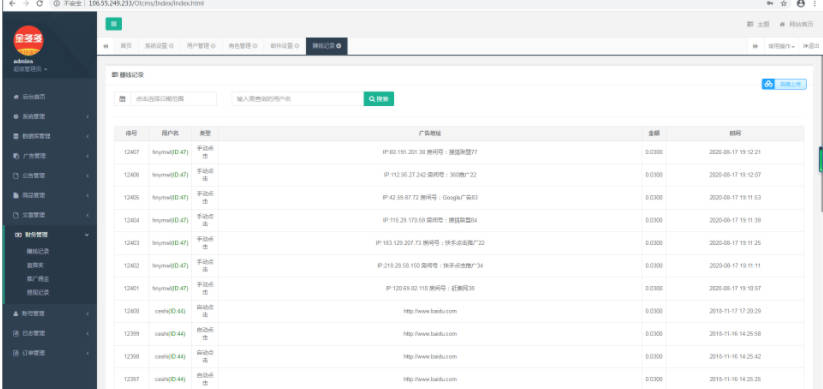Open the close-operations dropdown near tab bar end
The width and height of the screenshot is (823, 389).
point(782,46)
